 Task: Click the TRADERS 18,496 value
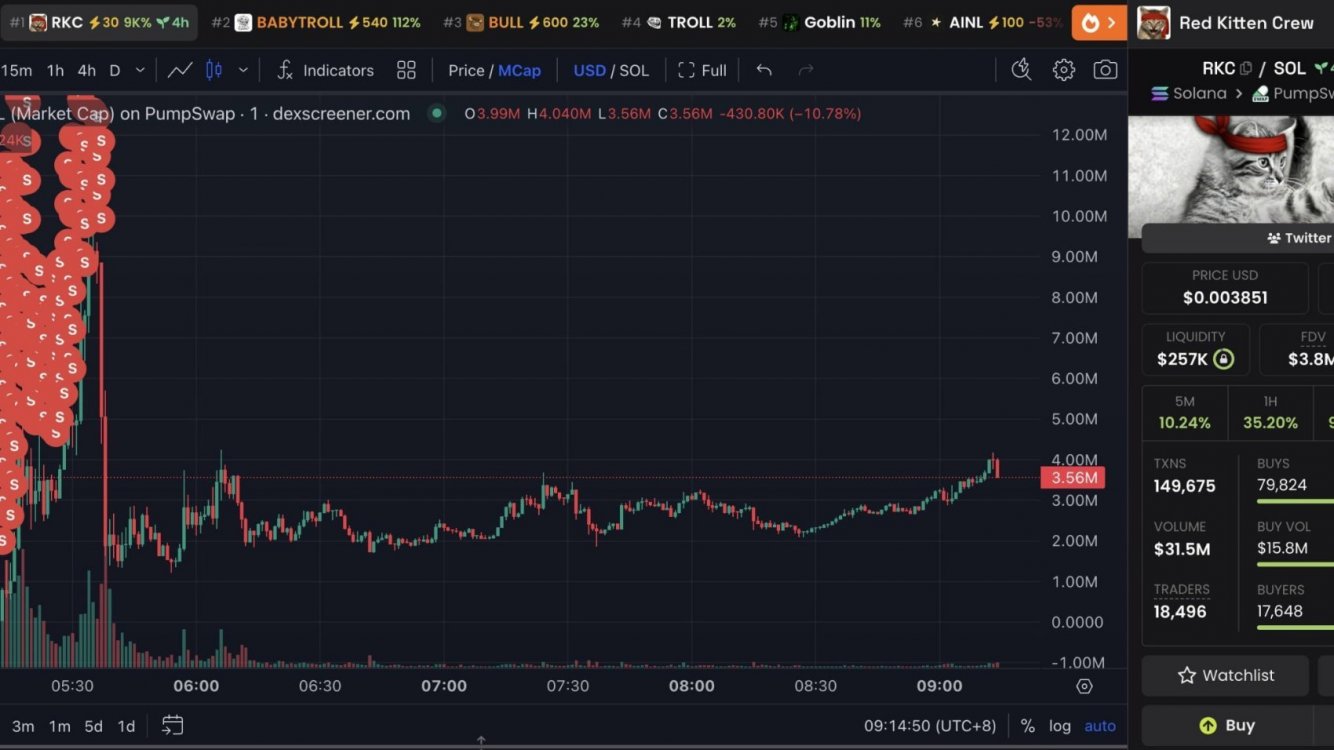click(x=1180, y=612)
